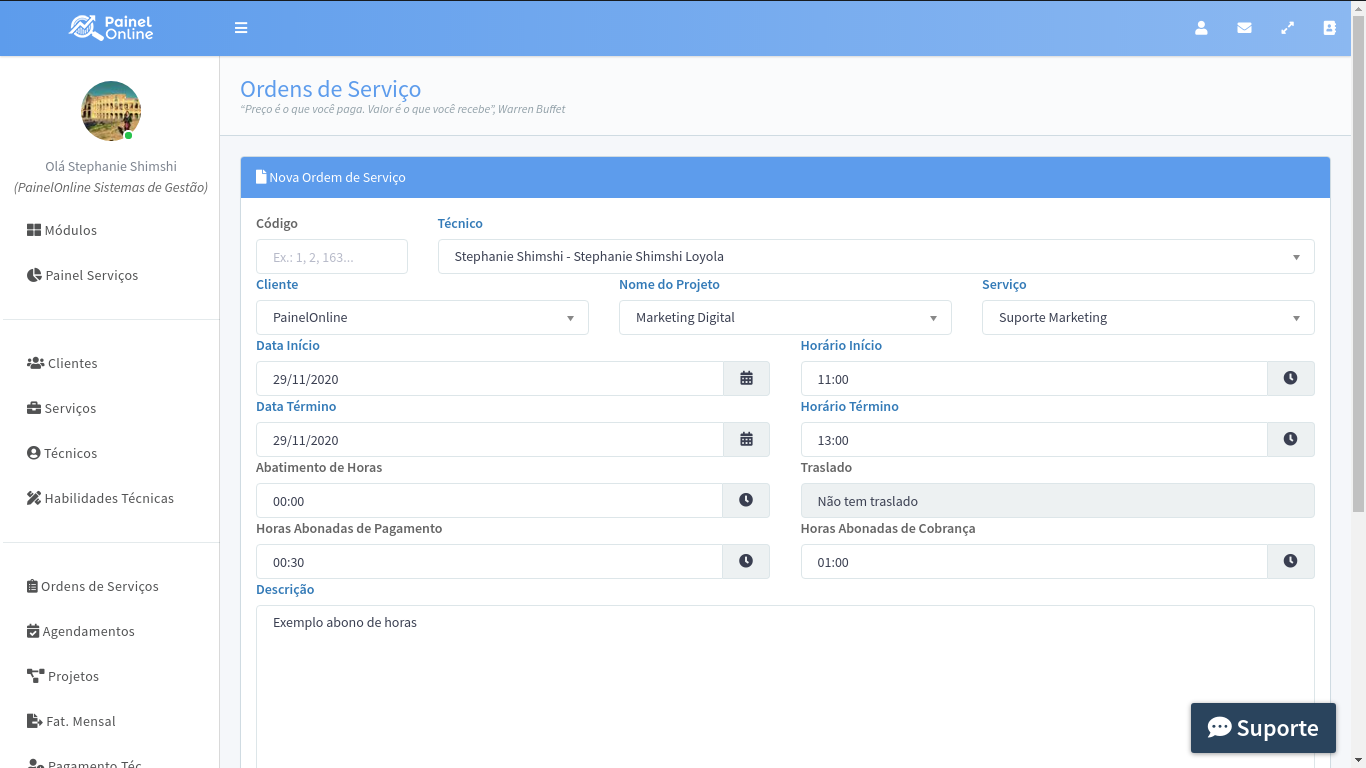This screenshot has height=768, width=1366.
Task: Toggle the hamburger sidebar menu icon
Action: click(x=241, y=28)
